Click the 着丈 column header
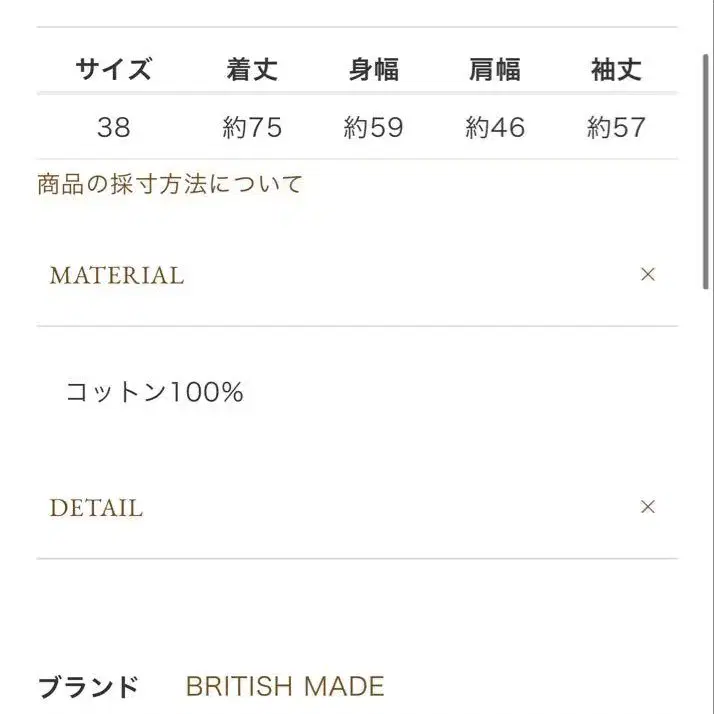The width and height of the screenshot is (714, 714). coord(252,70)
